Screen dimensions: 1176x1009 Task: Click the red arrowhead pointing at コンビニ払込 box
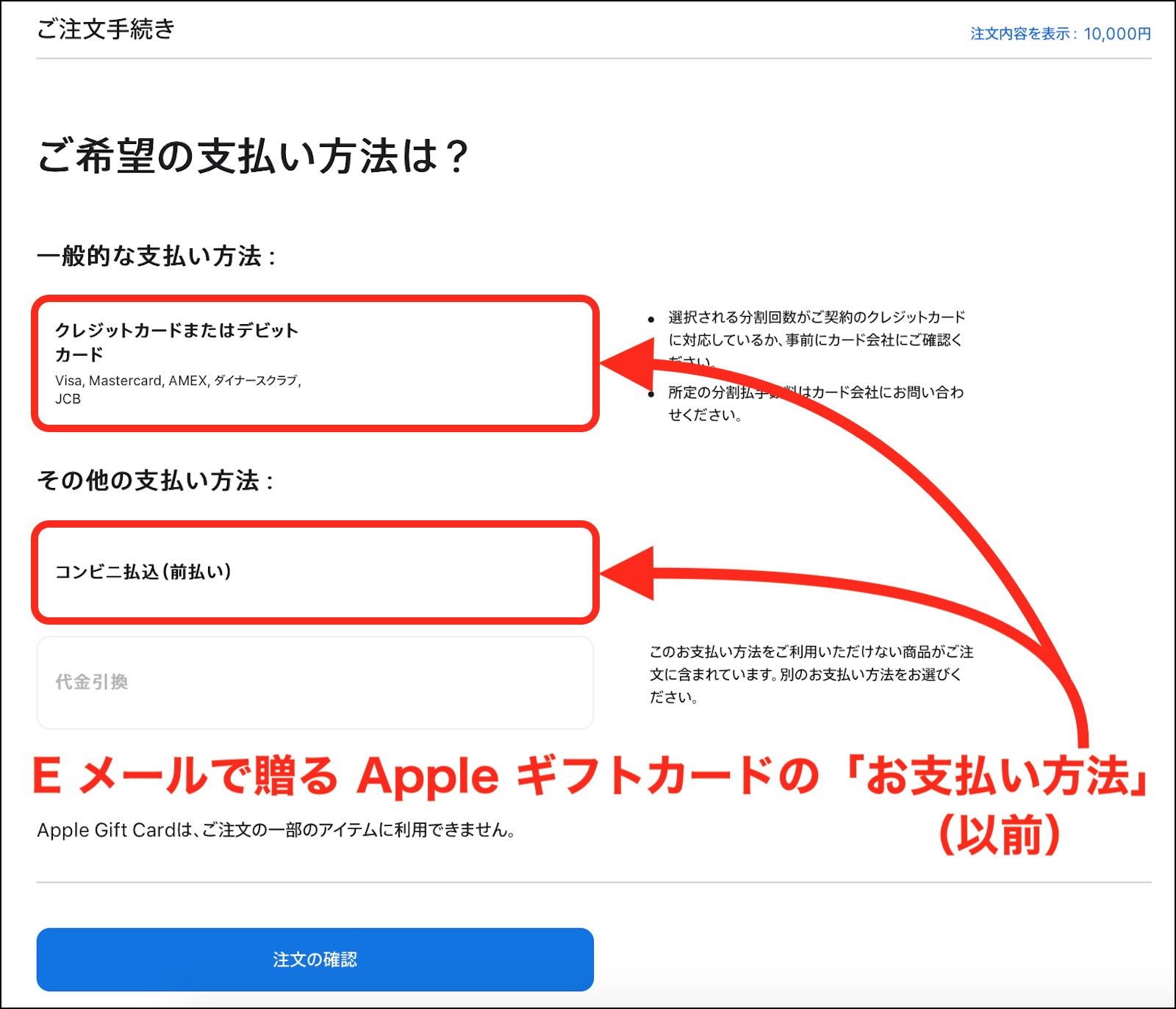628,573
